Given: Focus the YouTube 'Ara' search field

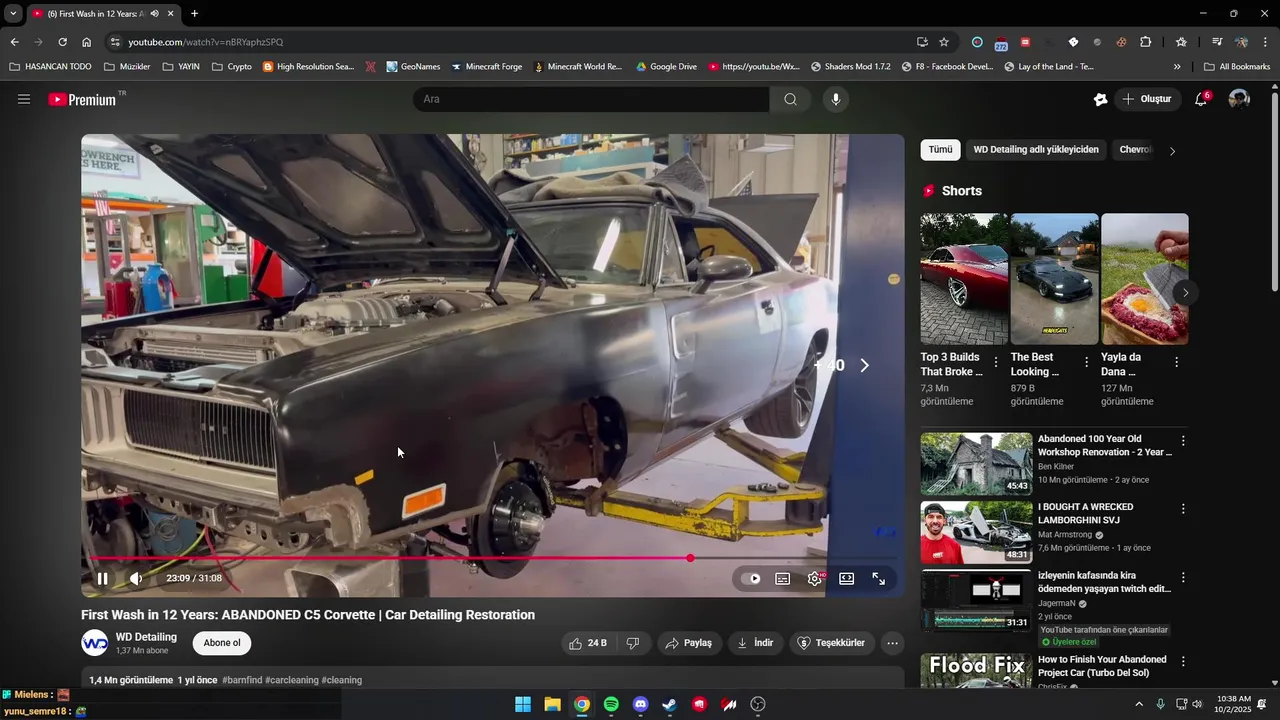Looking at the screenshot, I should (591, 99).
